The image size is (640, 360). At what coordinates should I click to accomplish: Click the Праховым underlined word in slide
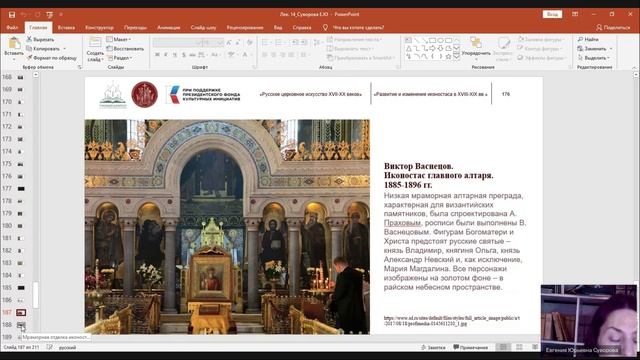pos(402,223)
